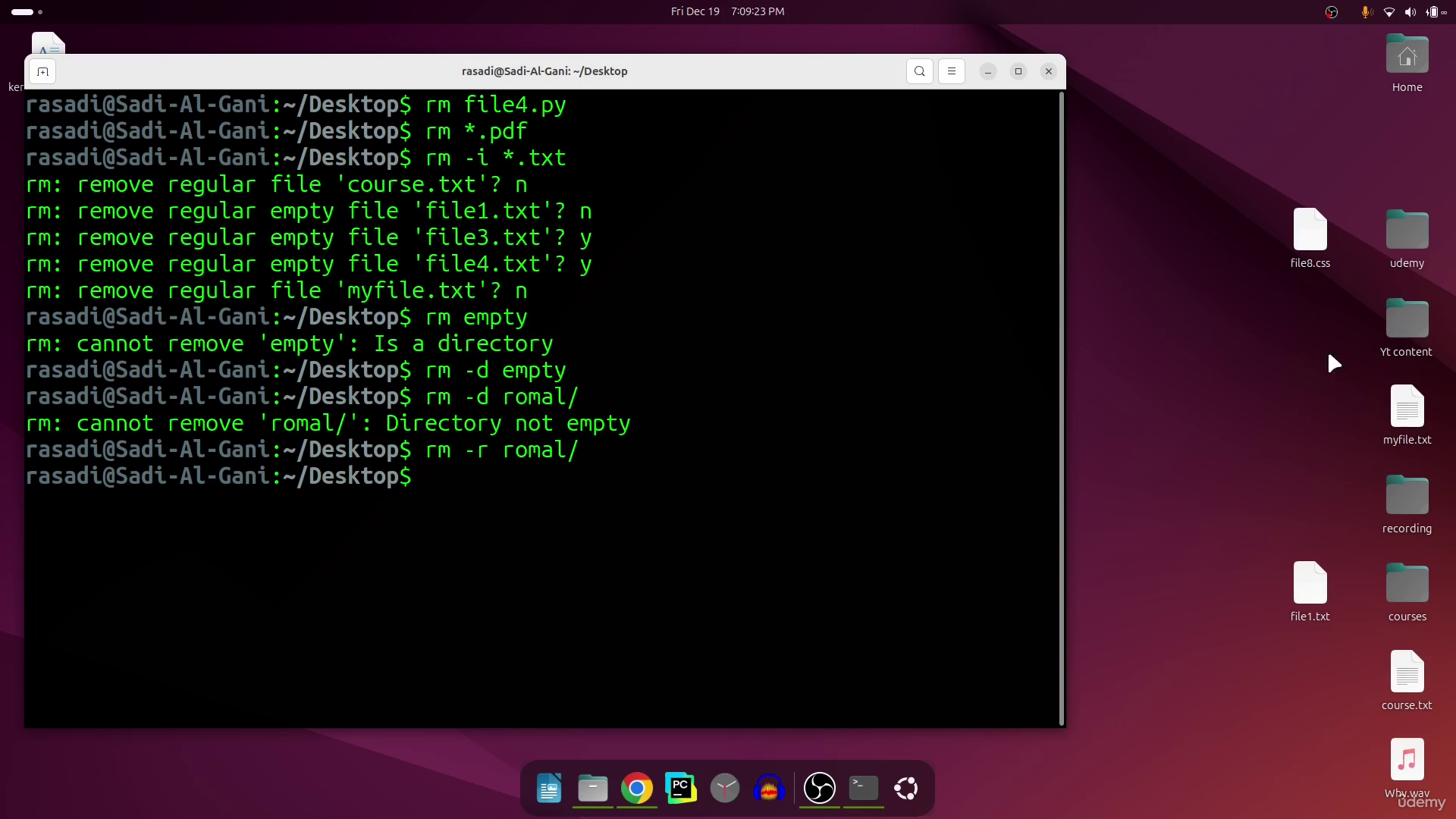Open a new terminal tab

tap(42, 71)
